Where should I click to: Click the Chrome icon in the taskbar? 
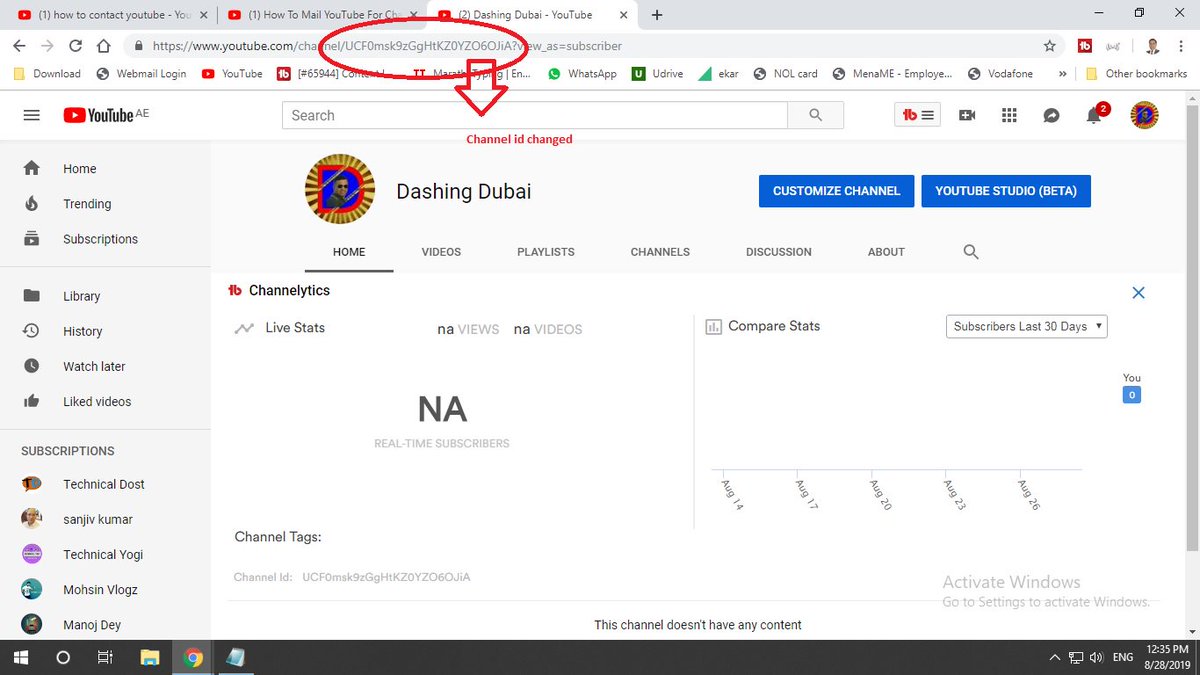click(x=193, y=657)
